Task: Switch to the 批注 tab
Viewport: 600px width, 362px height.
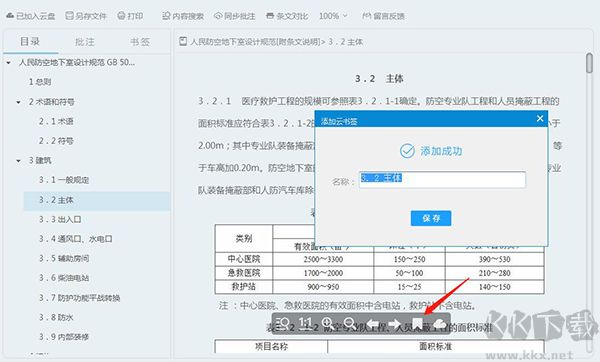Action: click(85, 42)
